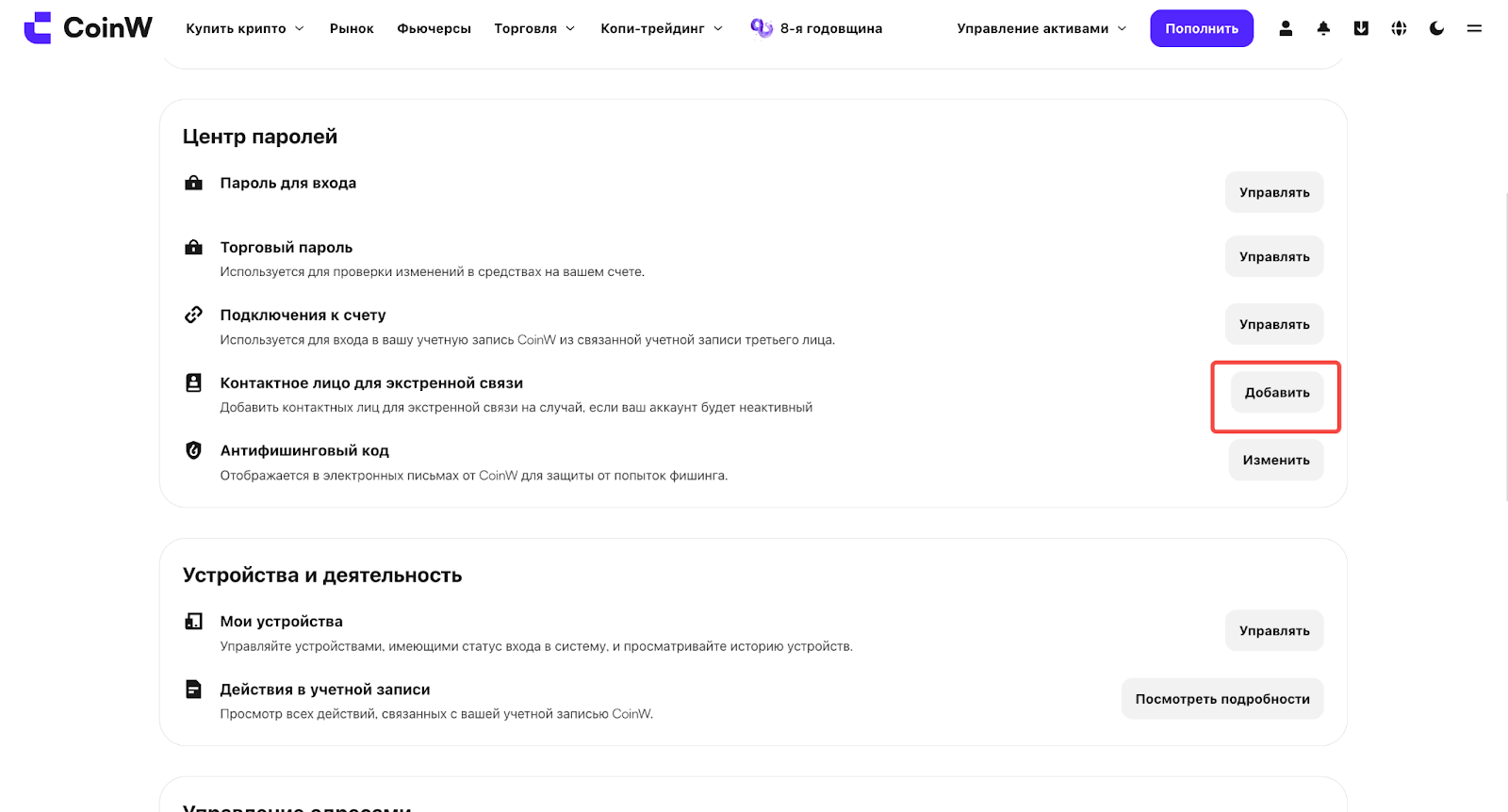This screenshot has height=812, width=1508.
Task: Click Добавить for emergency contact
Action: [1277, 393]
